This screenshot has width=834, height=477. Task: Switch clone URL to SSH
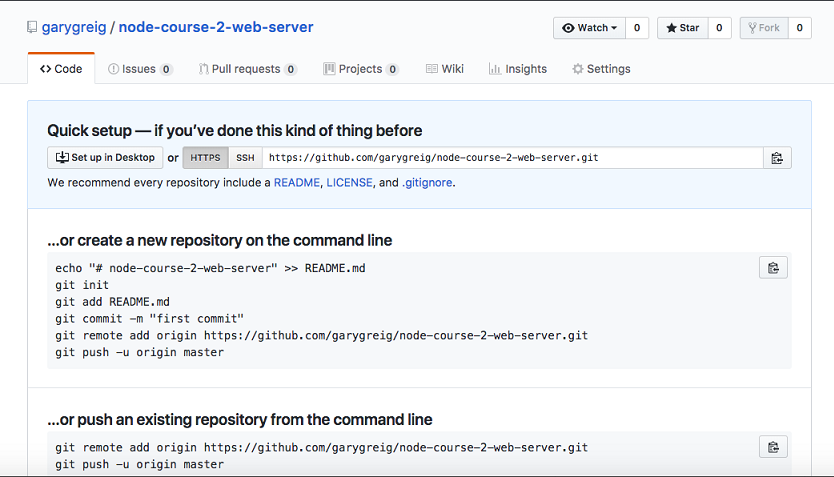tap(245, 158)
